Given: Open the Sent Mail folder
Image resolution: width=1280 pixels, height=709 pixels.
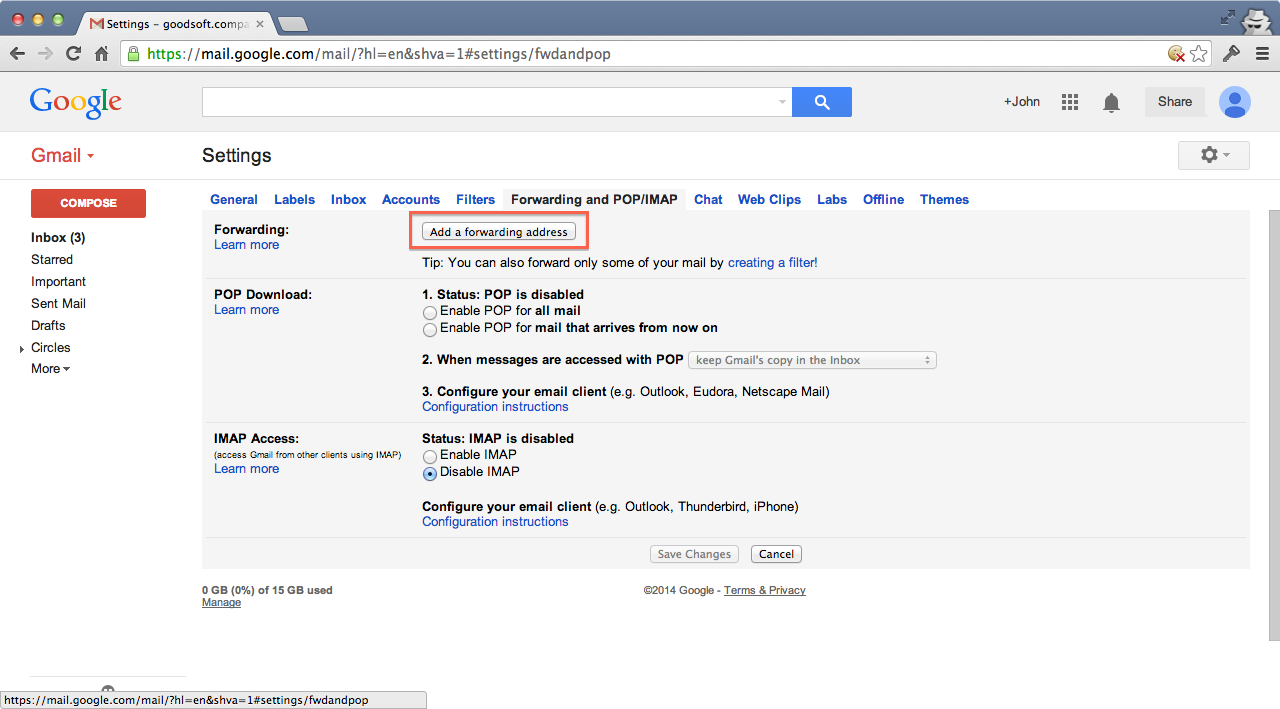Looking at the screenshot, I should pos(58,304).
